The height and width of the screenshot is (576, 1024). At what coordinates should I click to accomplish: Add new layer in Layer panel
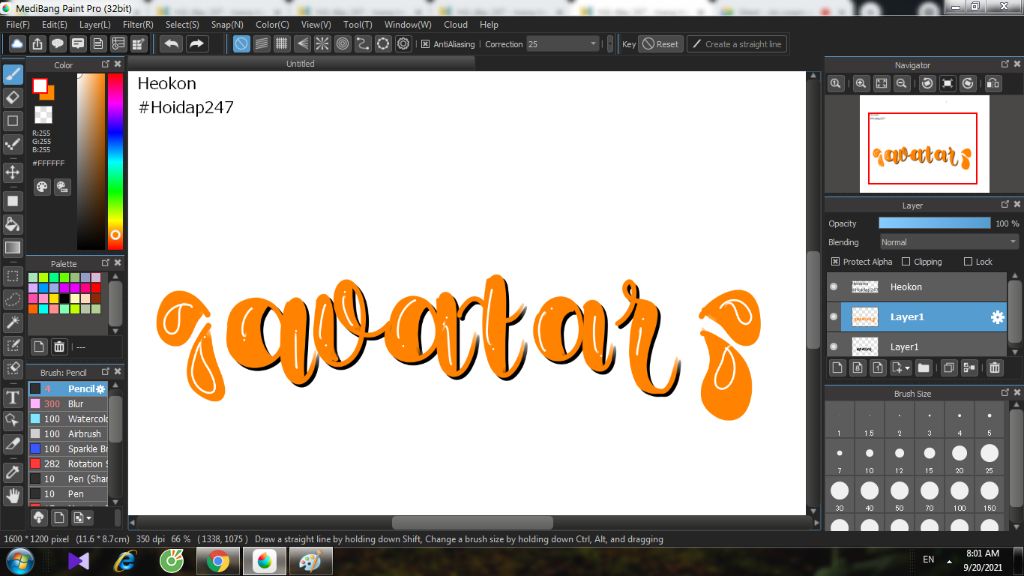(837, 368)
